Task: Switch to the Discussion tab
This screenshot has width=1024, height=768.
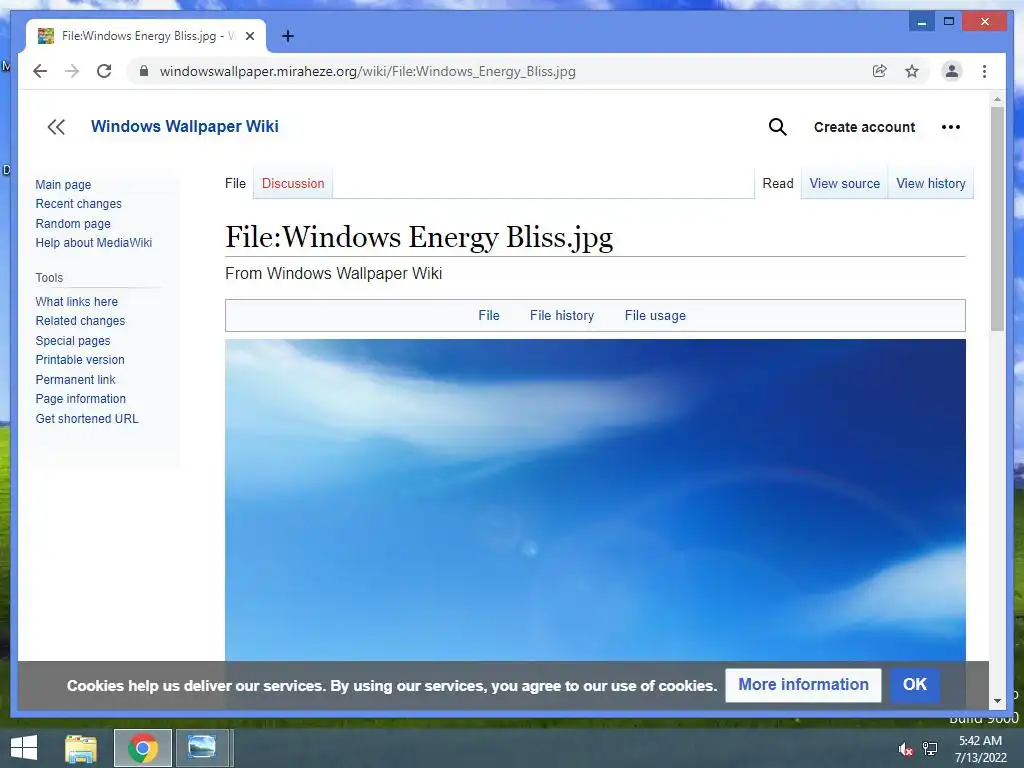Action: point(293,184)
